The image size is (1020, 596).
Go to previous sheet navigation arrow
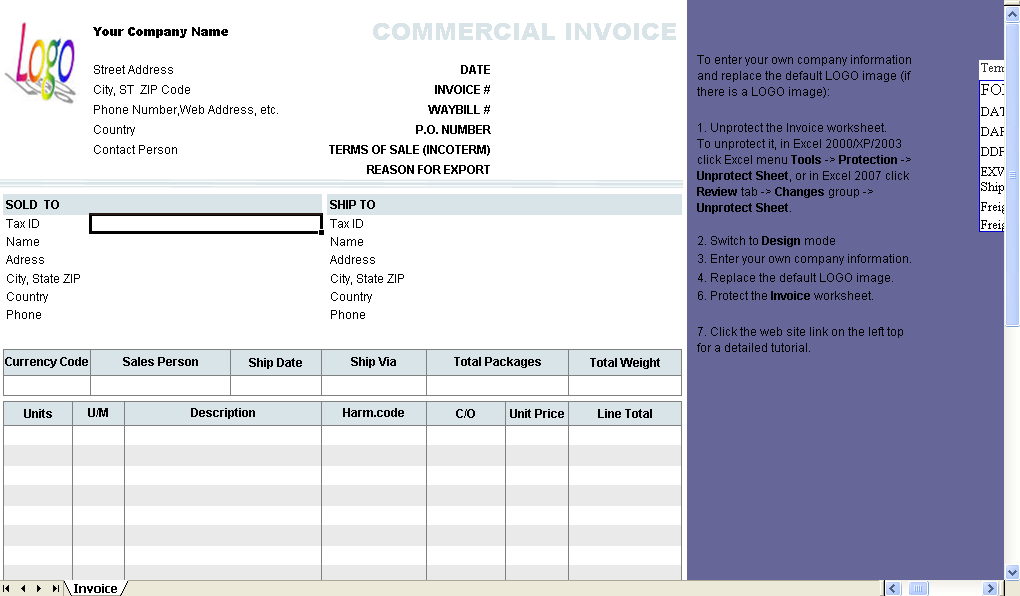click(x=23, y=588)
